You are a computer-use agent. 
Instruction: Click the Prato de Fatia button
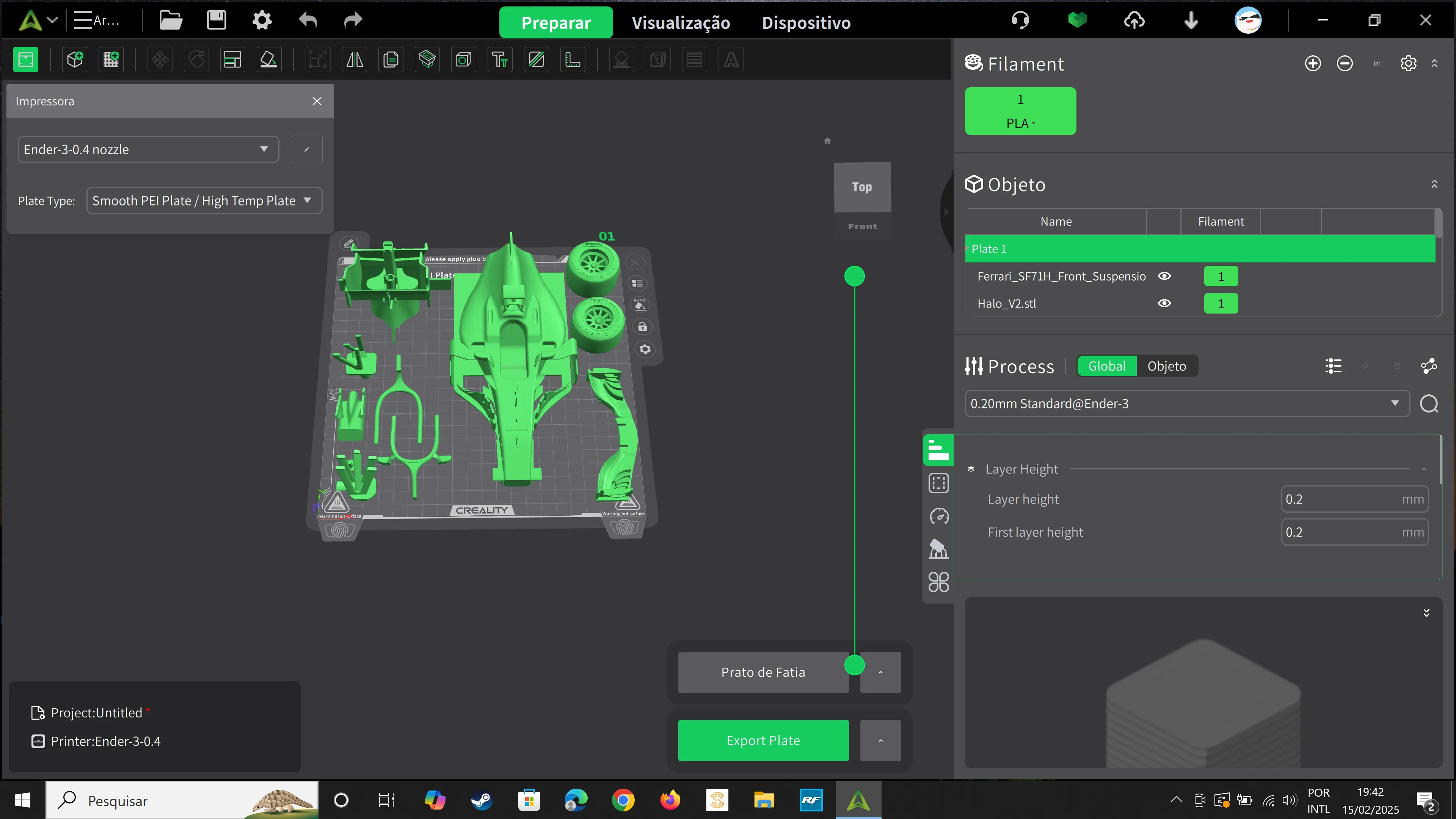pyautogui.click(x=763, y=672)
